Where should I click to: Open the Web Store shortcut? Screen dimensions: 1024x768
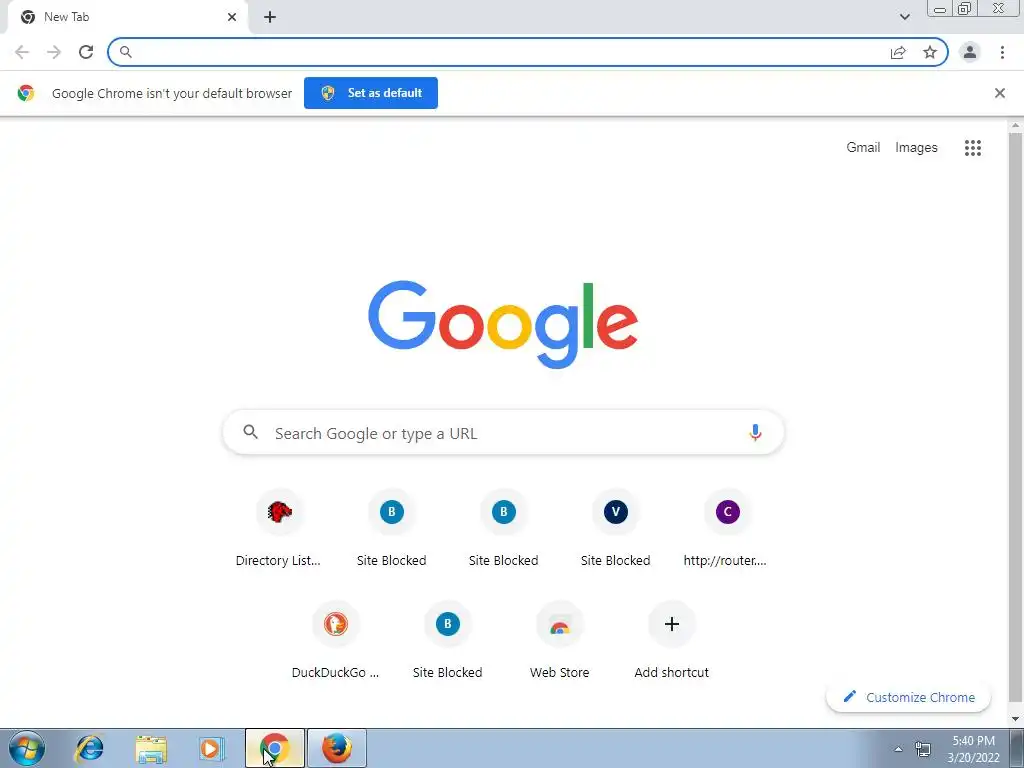pos(559,640)
